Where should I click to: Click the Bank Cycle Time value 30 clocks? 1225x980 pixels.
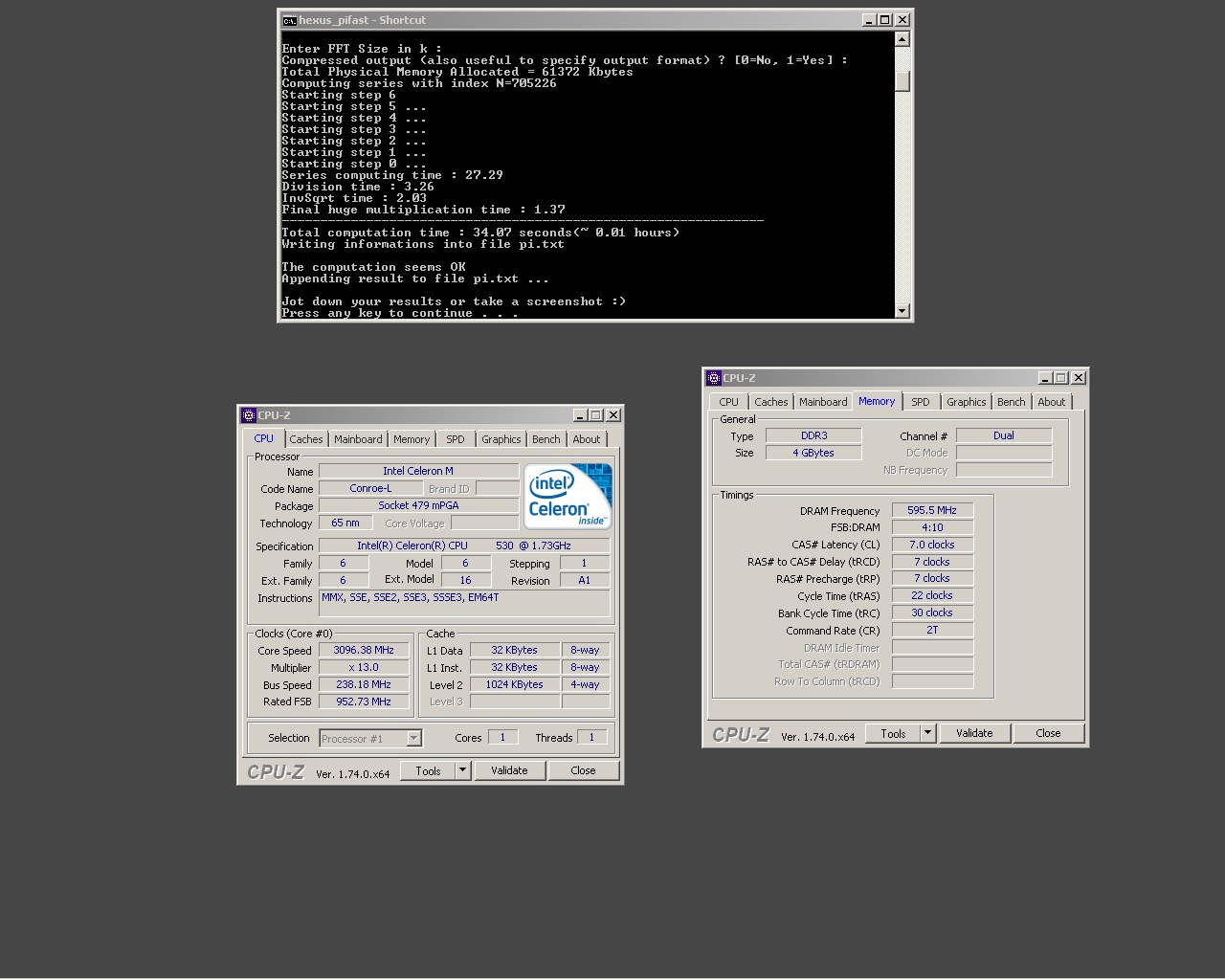933,612
